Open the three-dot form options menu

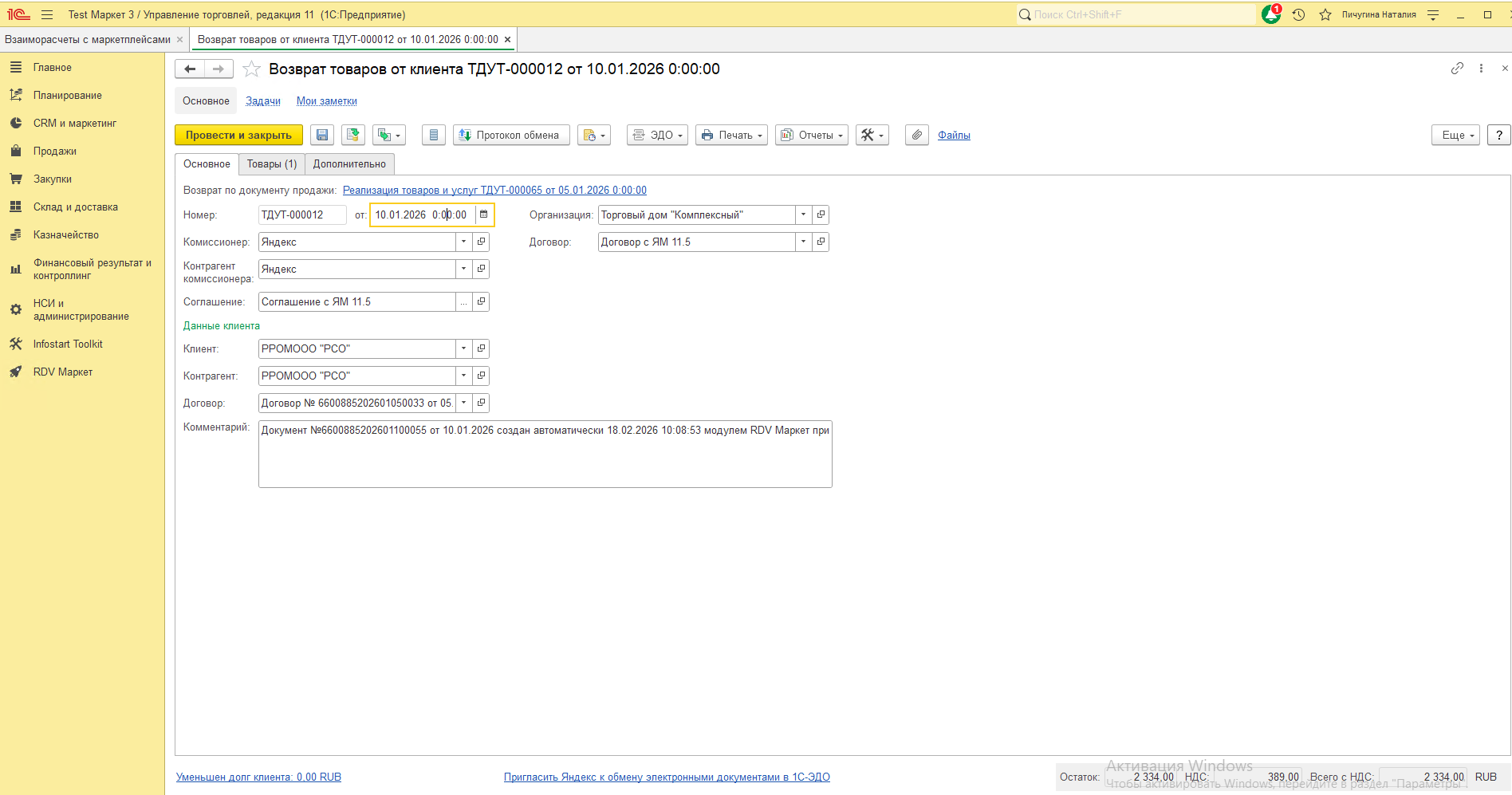click(x=1481, y=69)
